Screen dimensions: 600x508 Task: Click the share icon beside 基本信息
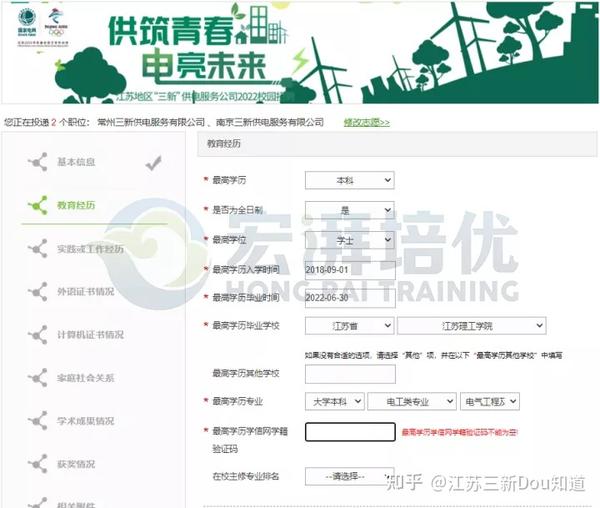pos(38,162)
